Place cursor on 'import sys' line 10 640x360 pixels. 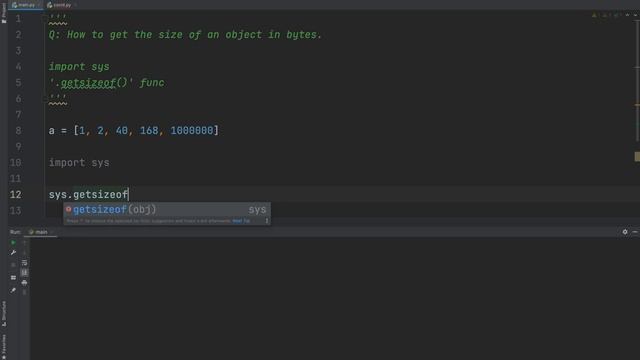[x=79, y=162]
